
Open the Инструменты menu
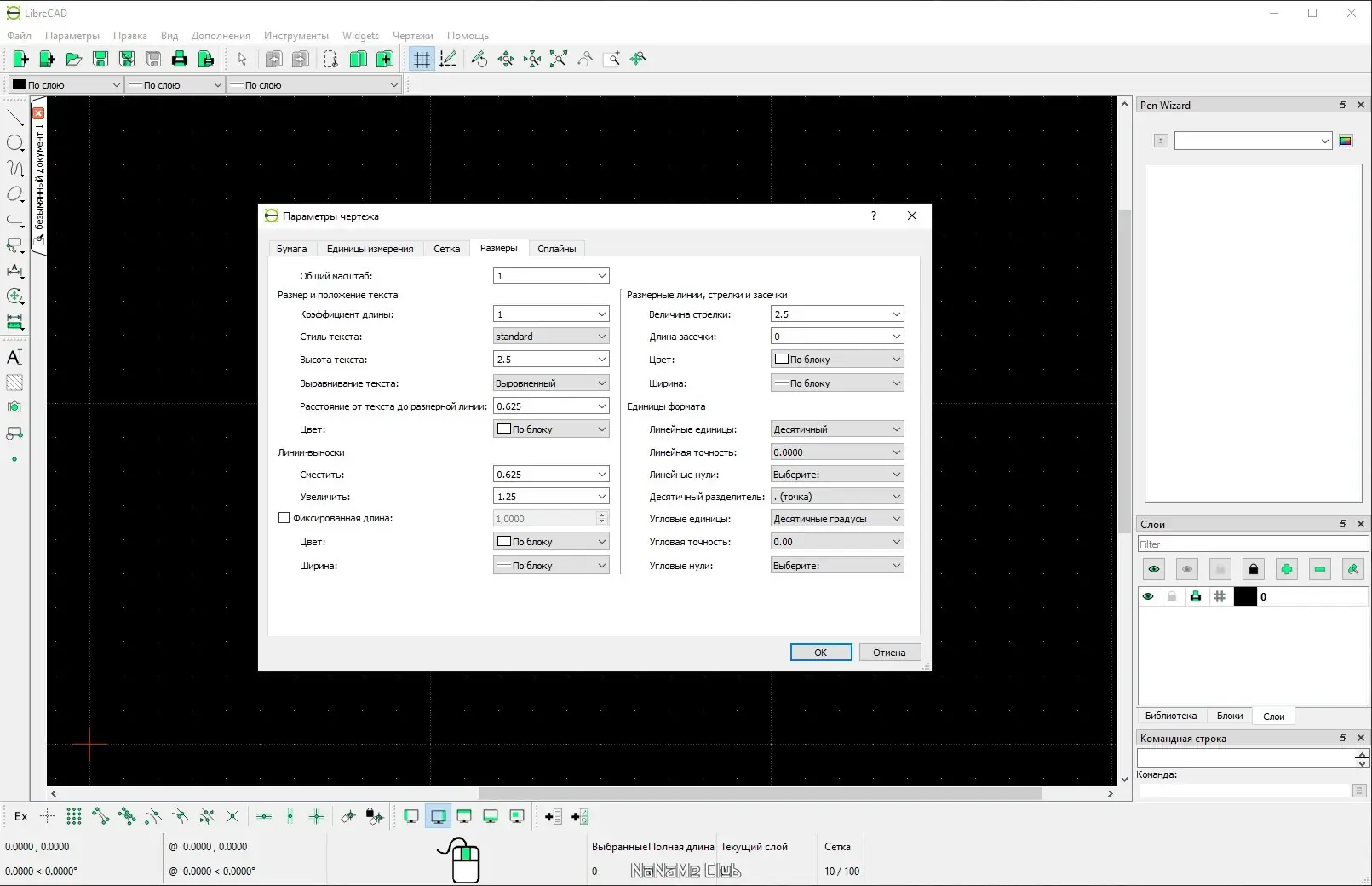[296, 36]
